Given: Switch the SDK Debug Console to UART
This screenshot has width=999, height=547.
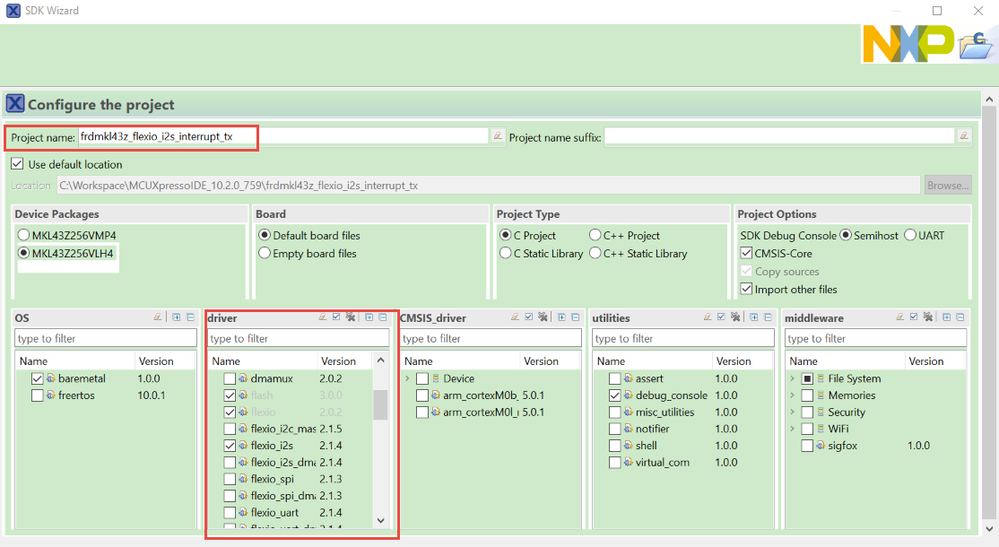Looking at the screenshot, I should (910, 235).
